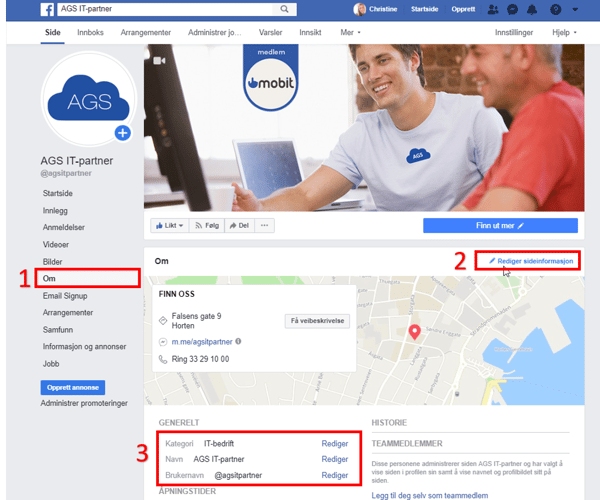The image size is (600, 500).
Task: Click Startside in top blue bar
Action: pyautogui.click(x=424, y=9)
